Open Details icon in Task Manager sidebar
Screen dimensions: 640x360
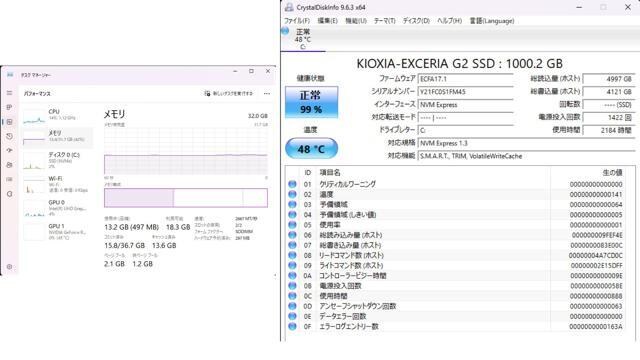click(9, 179)
